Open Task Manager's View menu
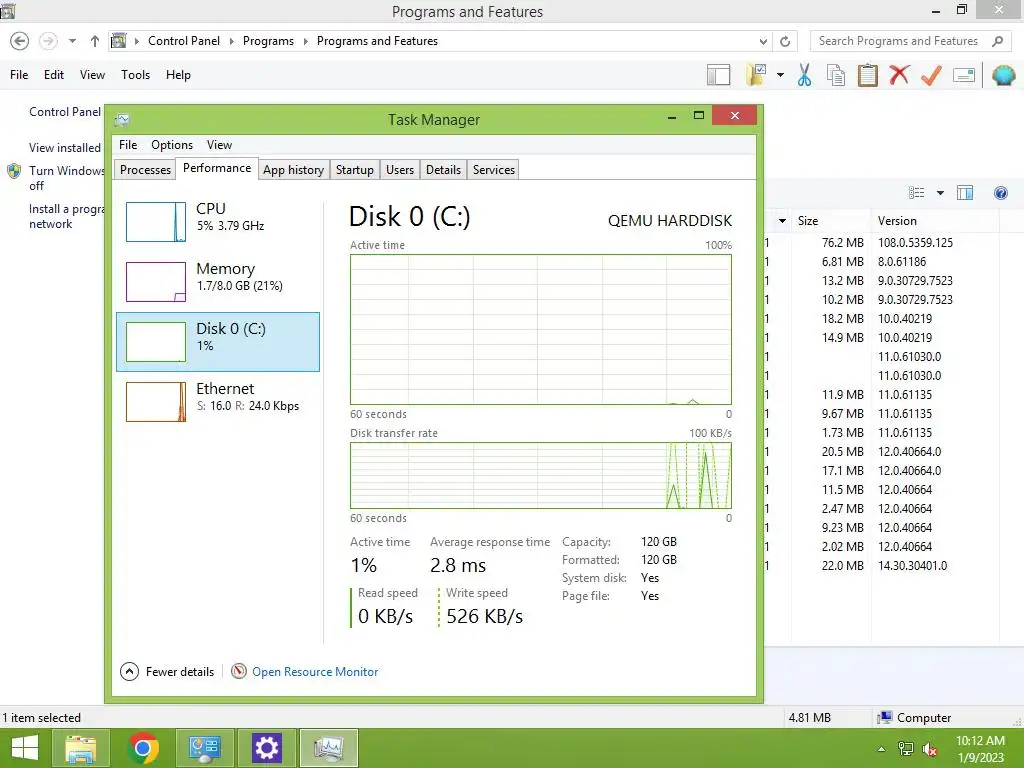This screenshot has width=1024, height=768. [219, 145]
